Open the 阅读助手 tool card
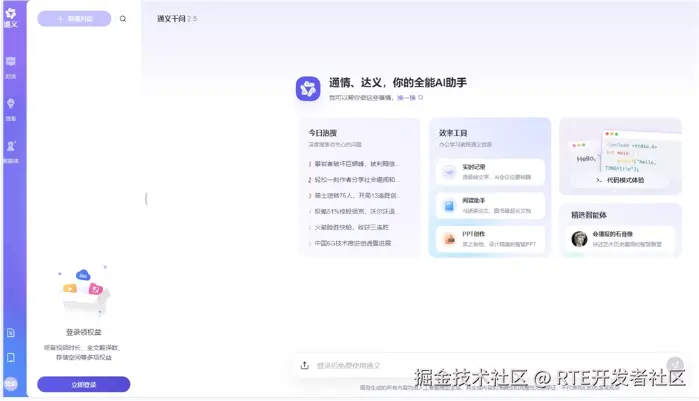Screen dimensions: 699x401 (490, 205)
